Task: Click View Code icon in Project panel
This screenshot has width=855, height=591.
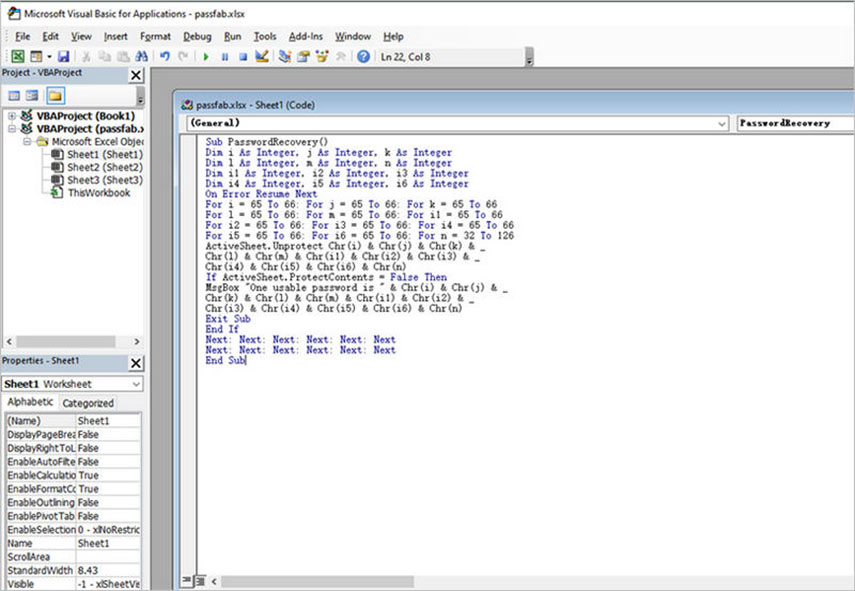Action: 15,95
